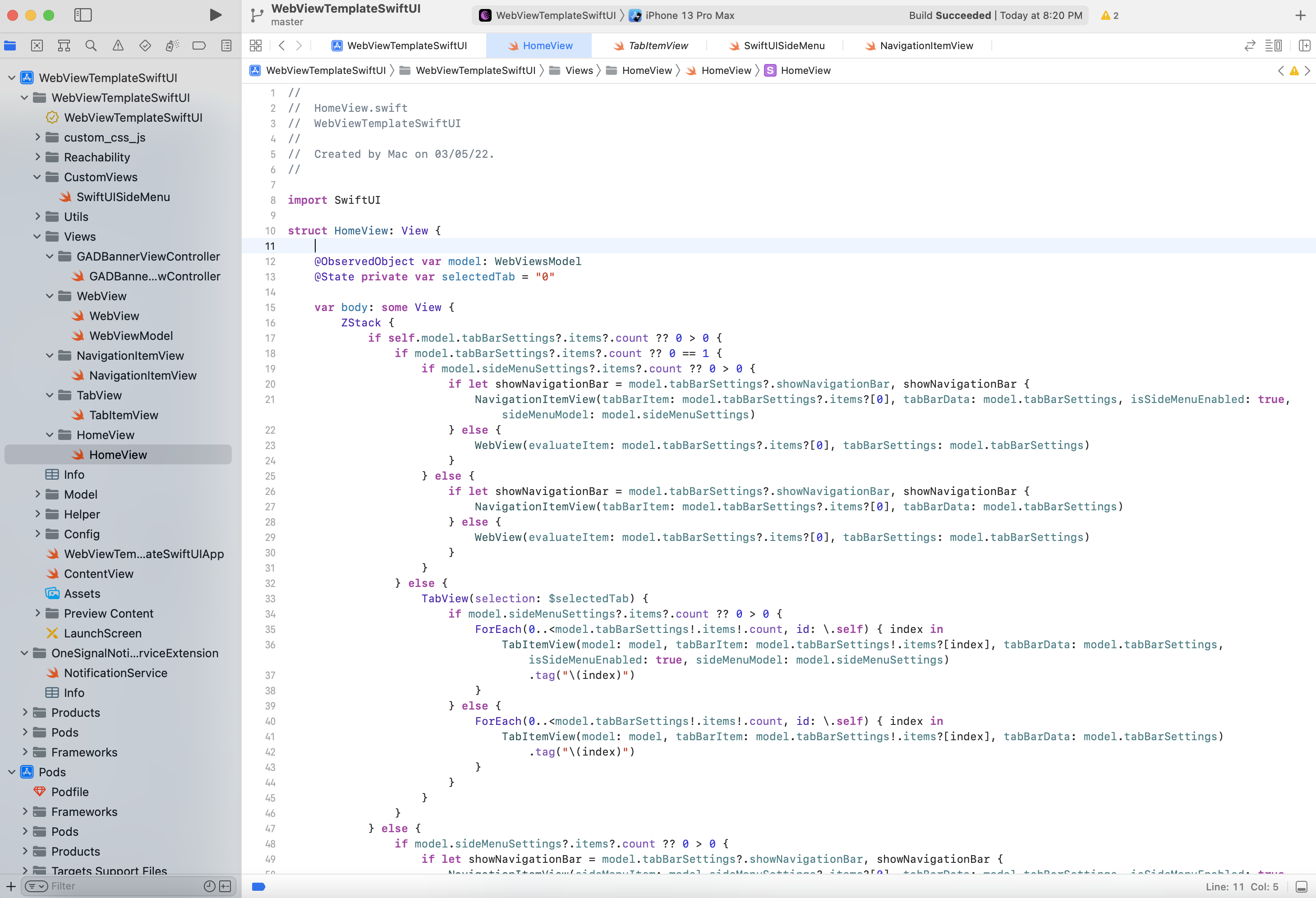Click the blue debug filter indicator
1316x898 pixels.
click(x=258, y=887)
